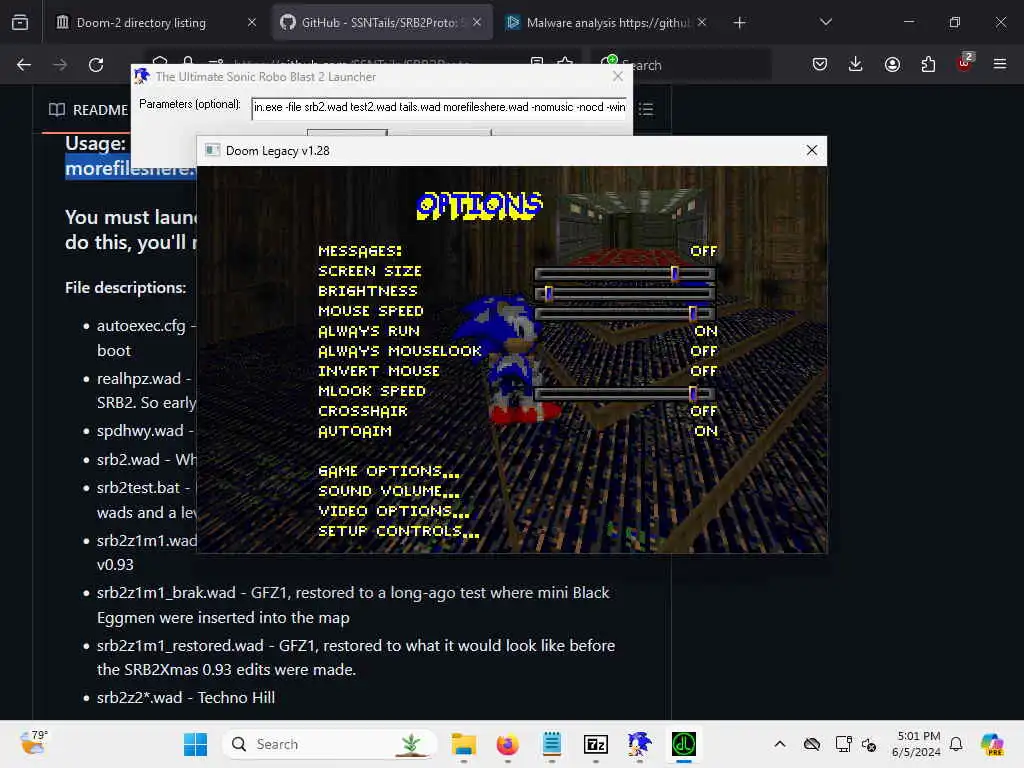Switch to the GitHub SSNTails/SRB2Proto tab
Screen dimensions: 1024x768
click(383, 23)
